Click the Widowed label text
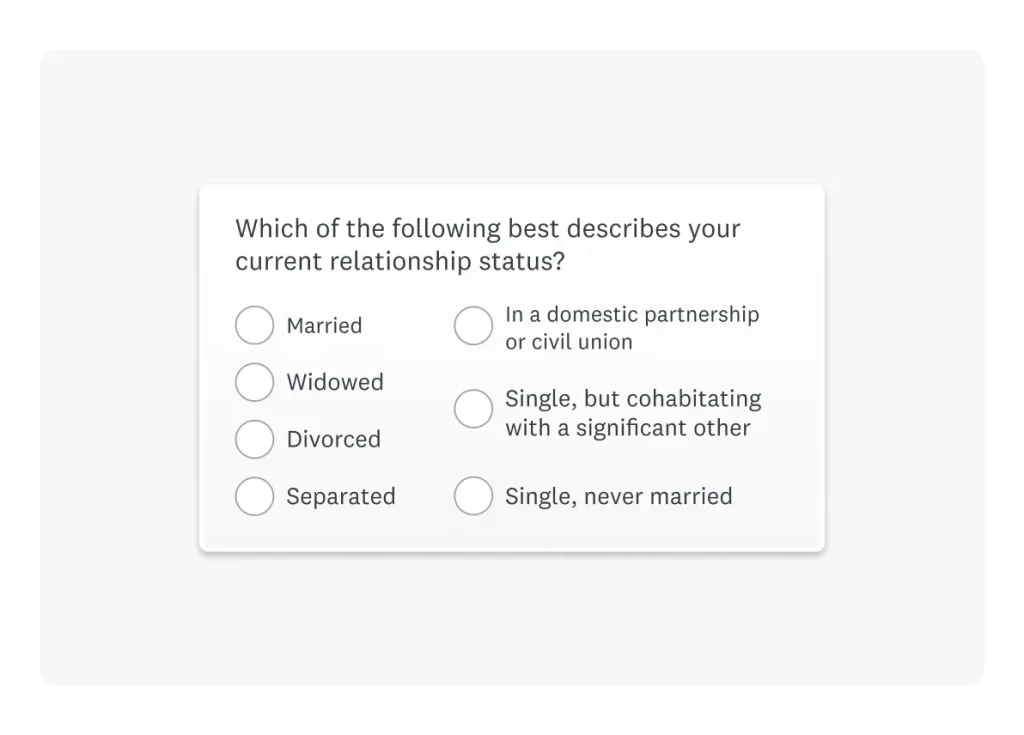The image size is (1024, 735). 335,382
